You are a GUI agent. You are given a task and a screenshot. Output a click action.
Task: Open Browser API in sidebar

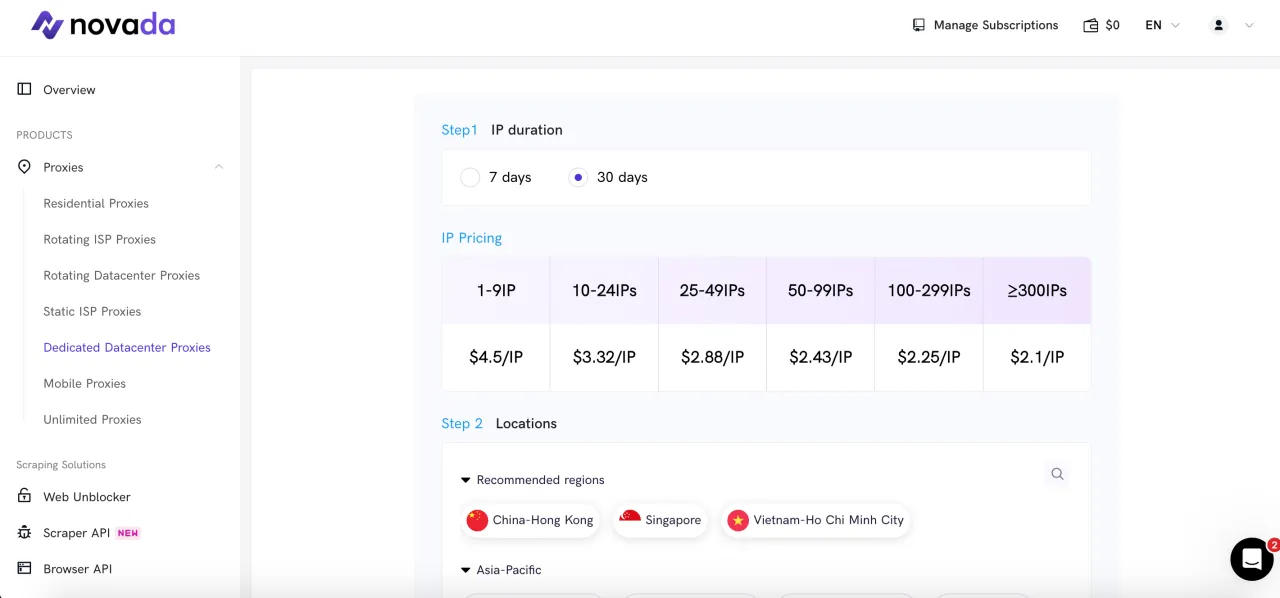(x=77, y=569)
